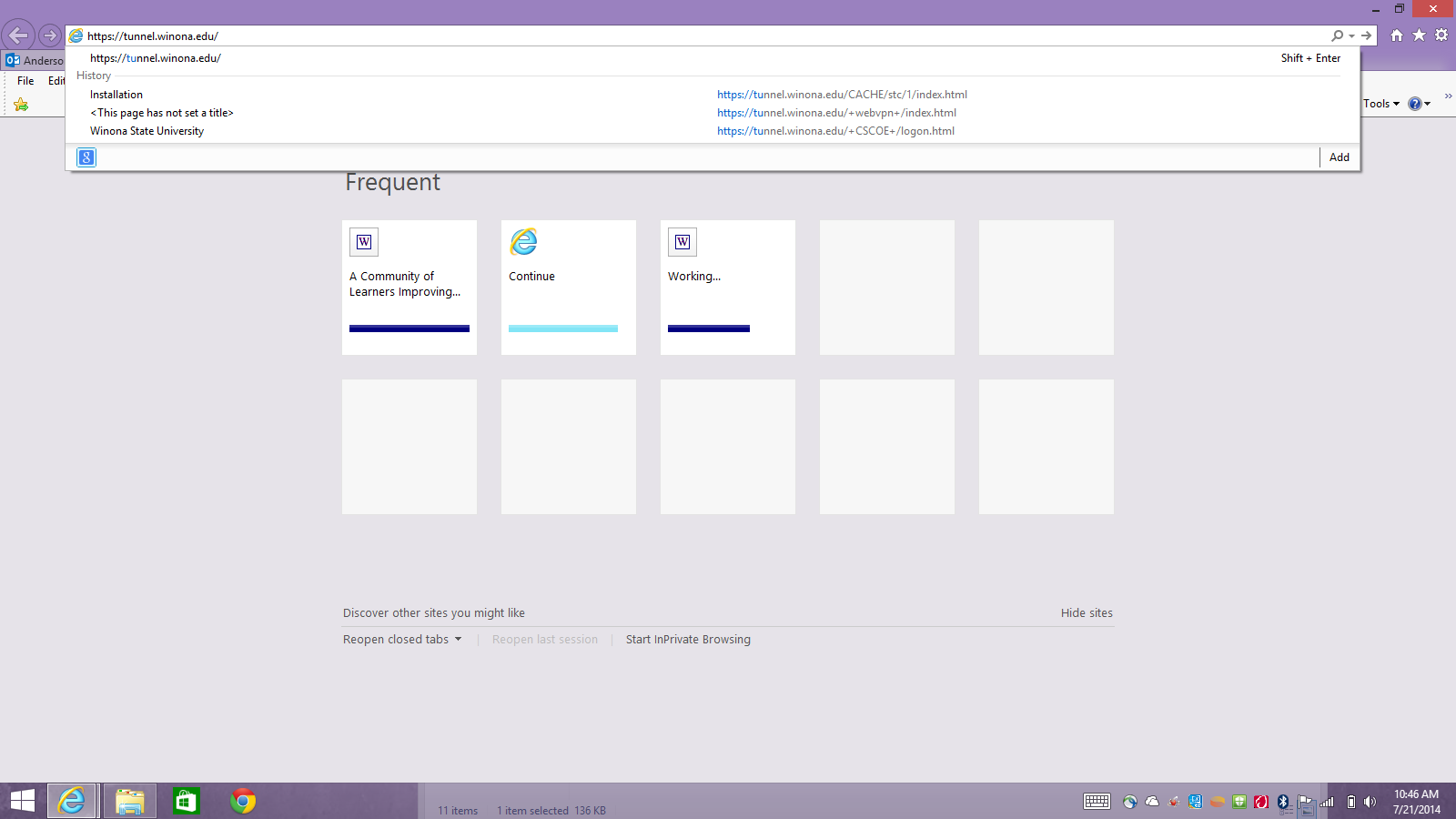Screen dimensions: 1456x819
Task: Click the address bar search magnifier
Action: point(1337,35)
